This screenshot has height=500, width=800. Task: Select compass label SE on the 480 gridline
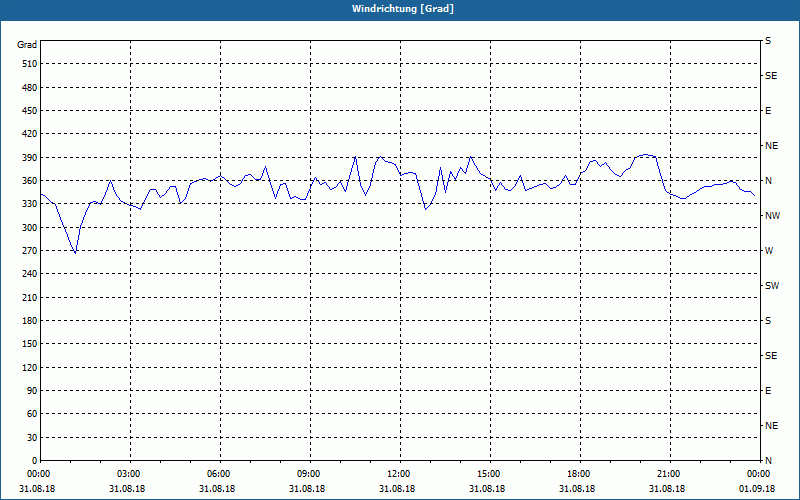click(x=771, y=76)
